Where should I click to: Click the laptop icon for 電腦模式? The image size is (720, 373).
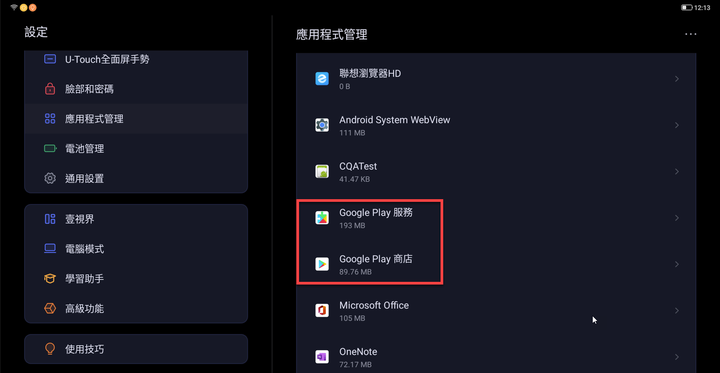[x=50, y=249]
